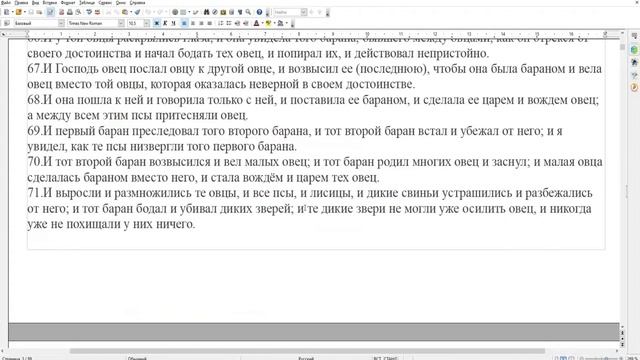640x360 pixels.
Task: Open sidebar Properties deck
Action: pos(634,50)
